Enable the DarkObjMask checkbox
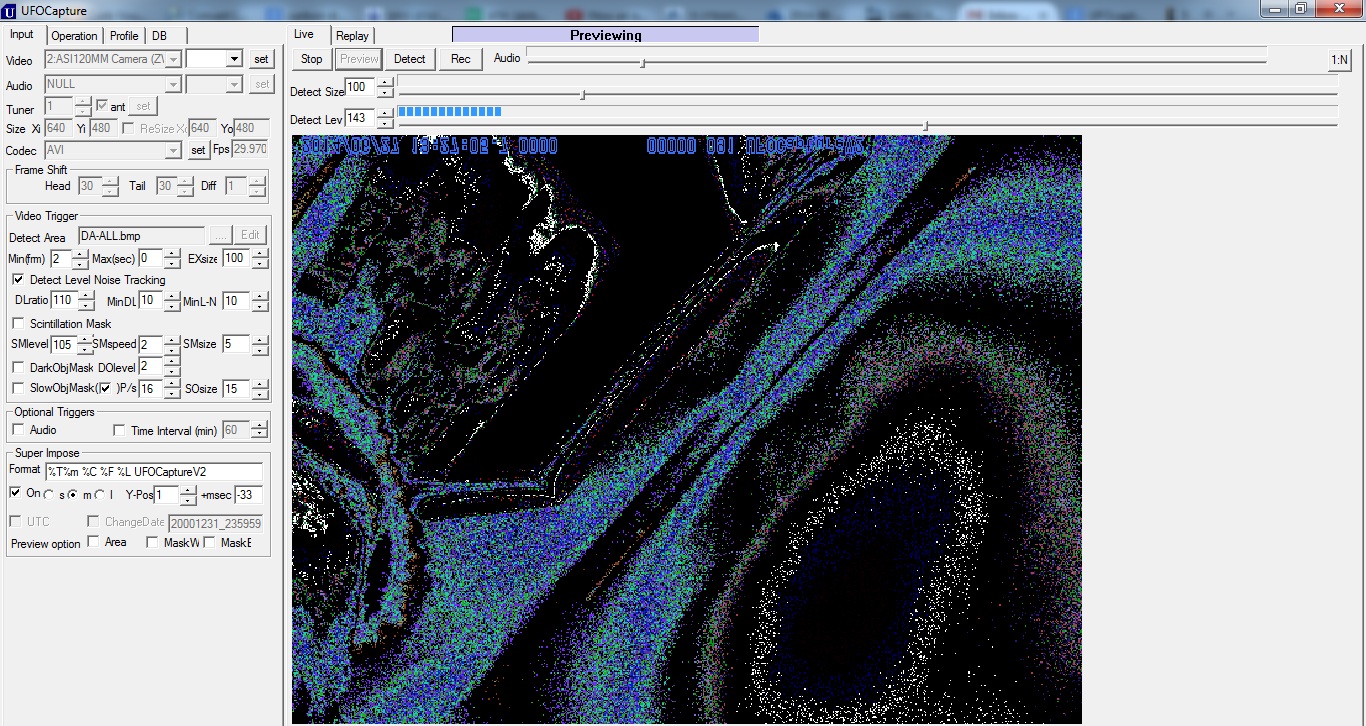This screenshot has width=1366, height=726. 18,368
